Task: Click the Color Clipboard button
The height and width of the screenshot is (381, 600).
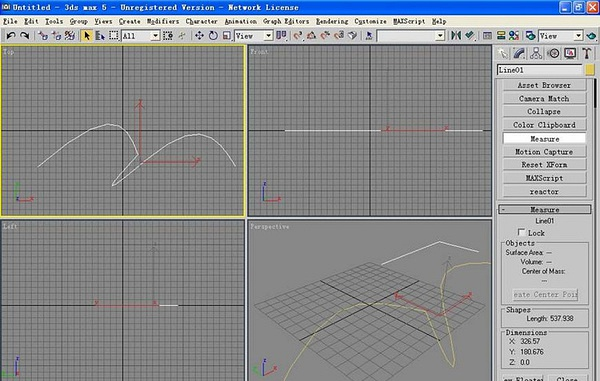Action: 544,125
